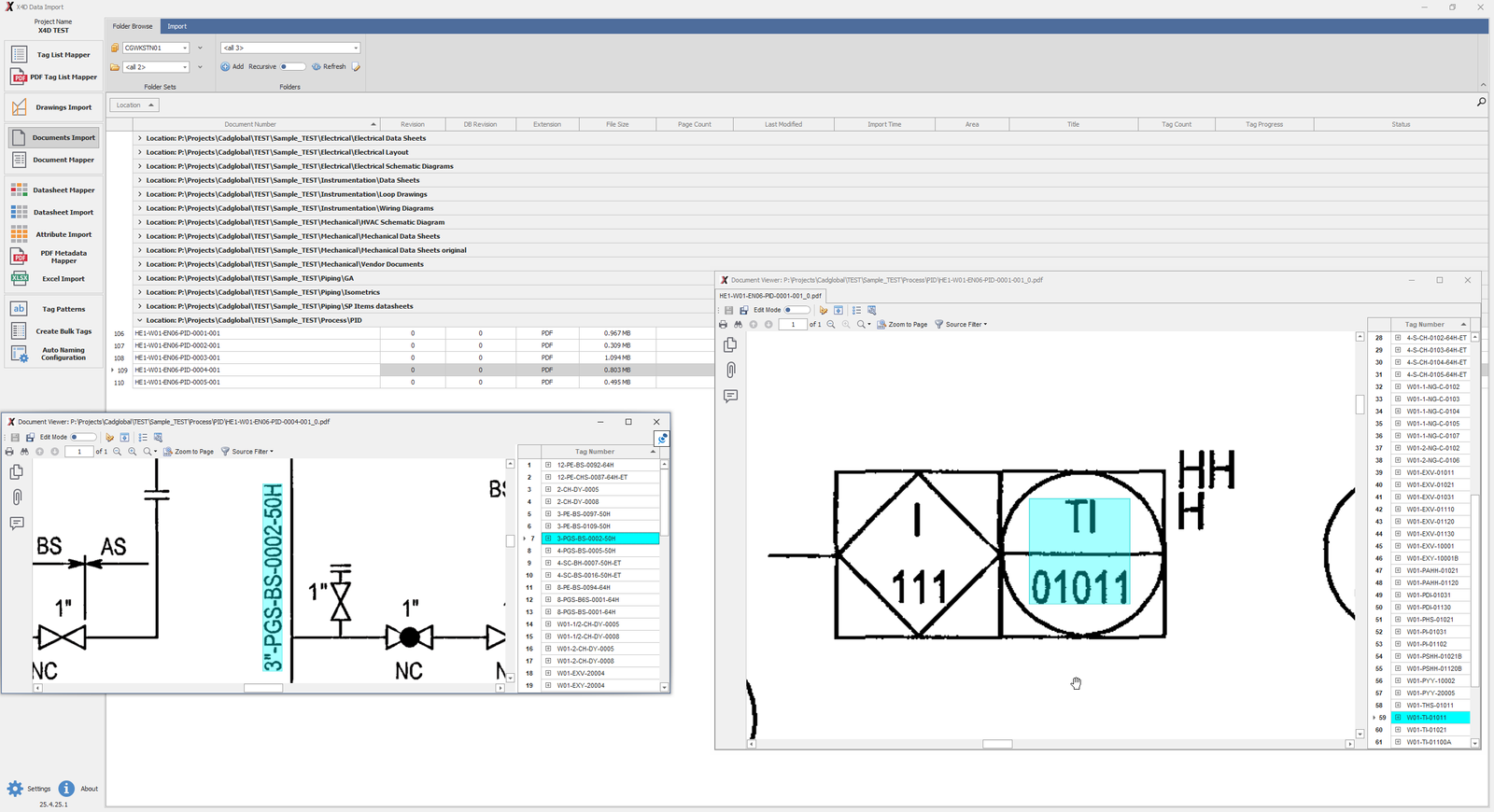This screenshot has height=812, width=1494.
Task: Open attachments paperclip in PID-0004 viewer
Action: [17, 497]
